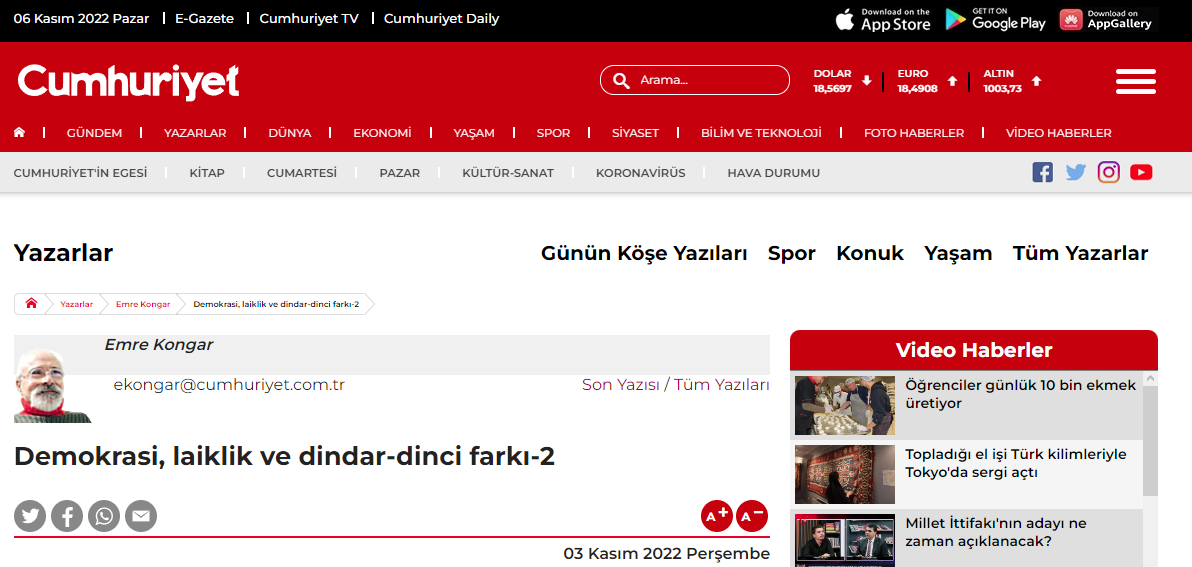Screen dimensions: 1192x567
Task: Open Cumhuriyet's YouTube channel icon
Action: pyautogui.click(x=1141, y=172)
